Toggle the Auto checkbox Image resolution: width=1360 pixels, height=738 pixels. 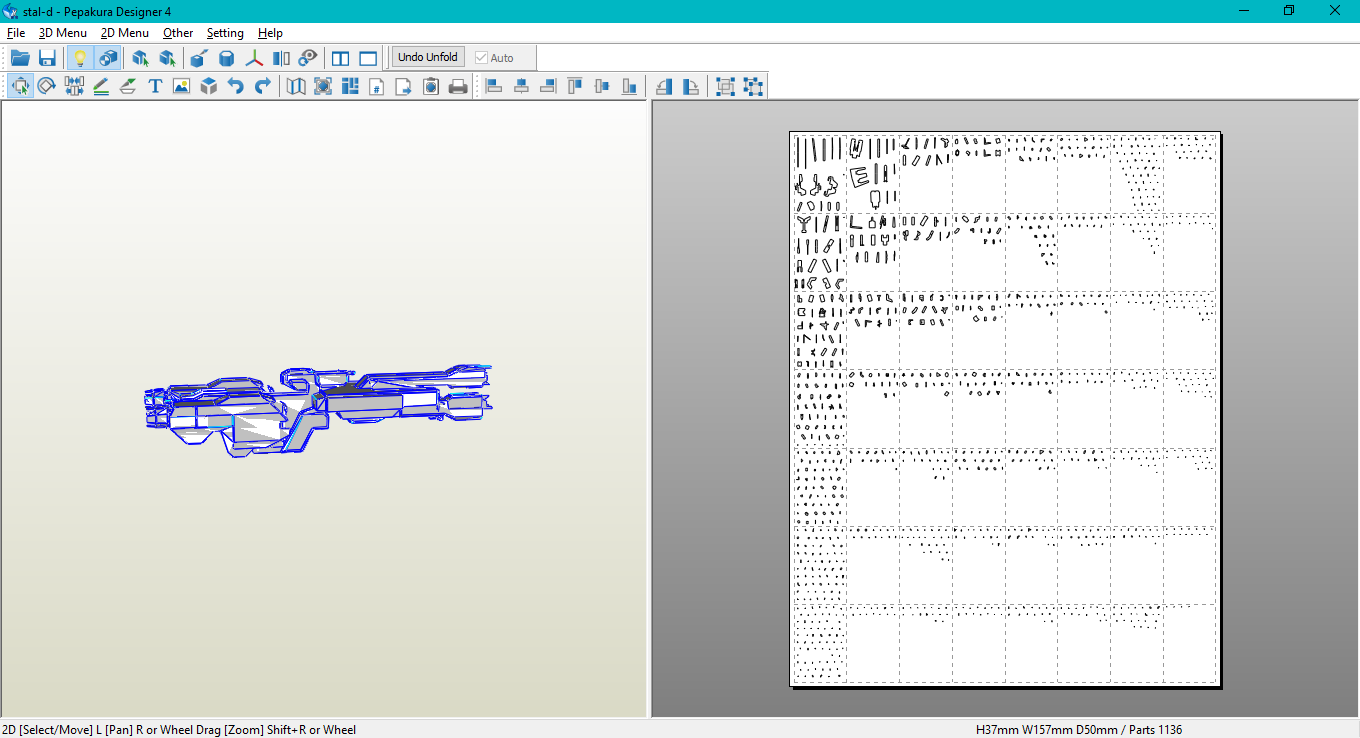click(x=494, y=58)
